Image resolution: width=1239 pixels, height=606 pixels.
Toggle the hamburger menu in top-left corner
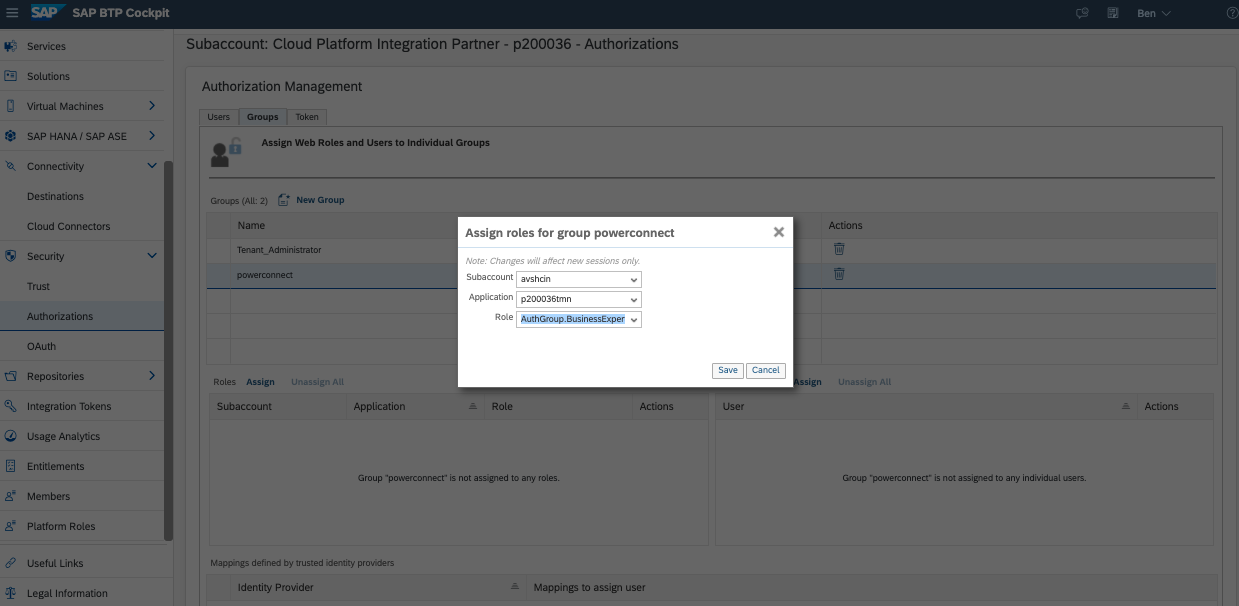13,13
